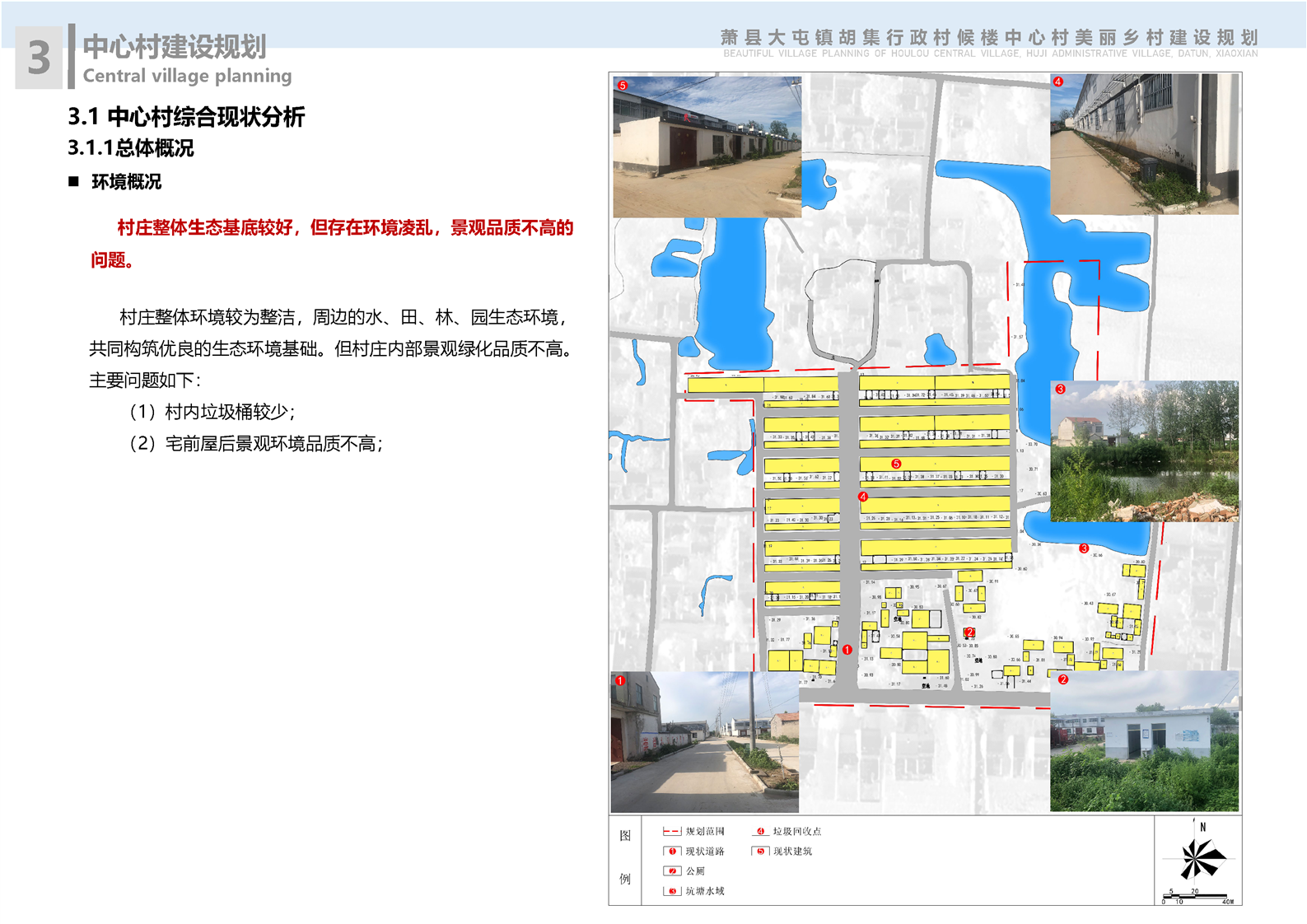Click red marker 1 on the map's main road
This screenshot has height=924, width=1307.
click(x=847, y=650)
